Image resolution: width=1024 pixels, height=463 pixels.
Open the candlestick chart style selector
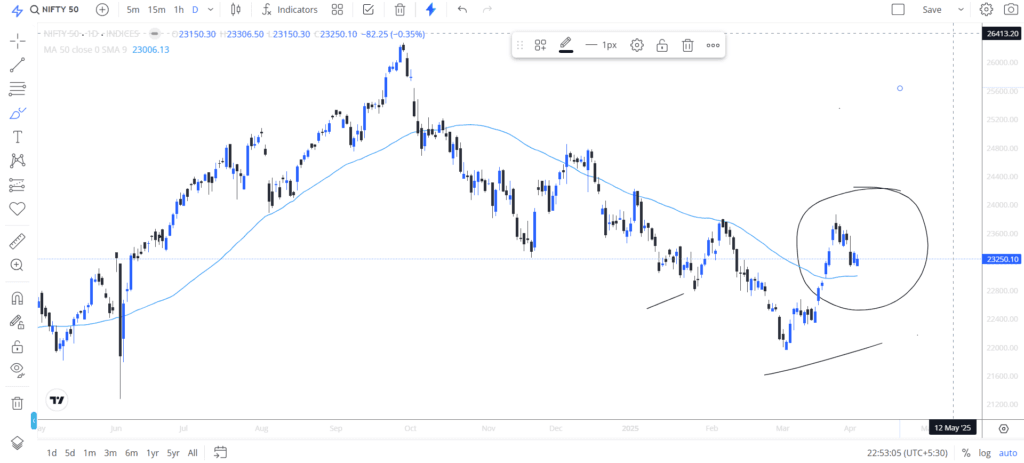coord(236,10)
